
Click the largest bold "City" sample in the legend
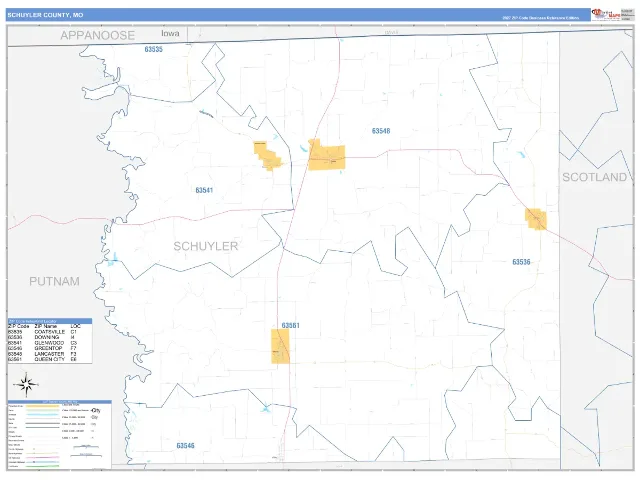(x=96, y=410)
